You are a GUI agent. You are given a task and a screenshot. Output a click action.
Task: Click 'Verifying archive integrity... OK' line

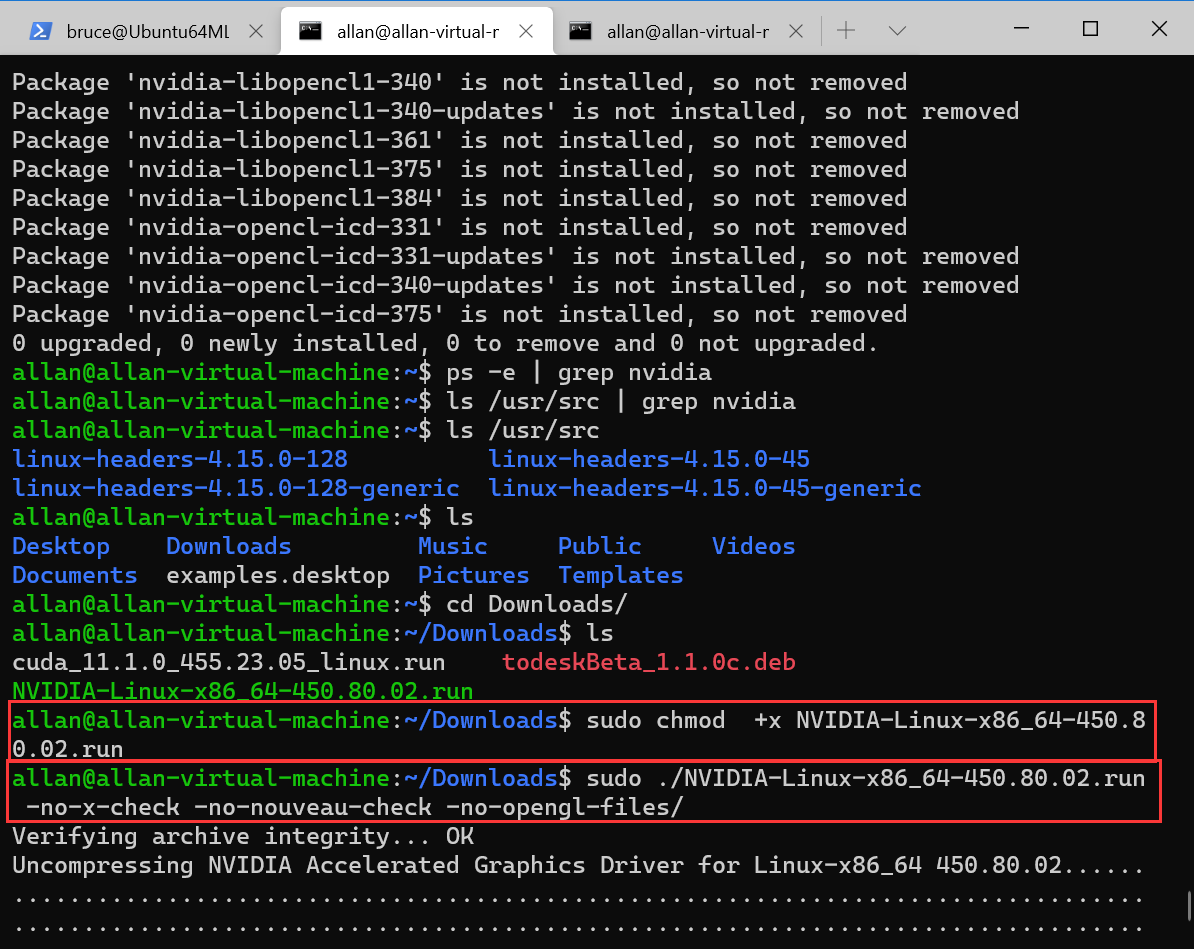(243, 836)
